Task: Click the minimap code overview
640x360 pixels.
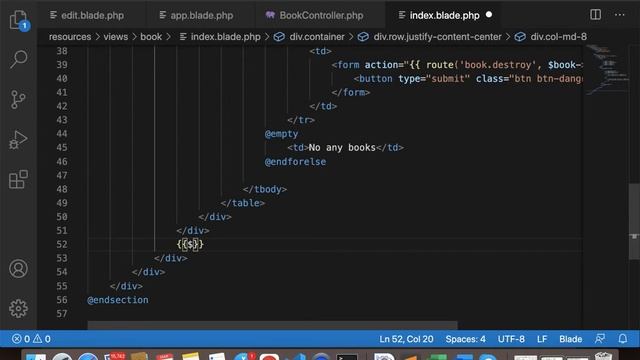Action: click(607, 69)
